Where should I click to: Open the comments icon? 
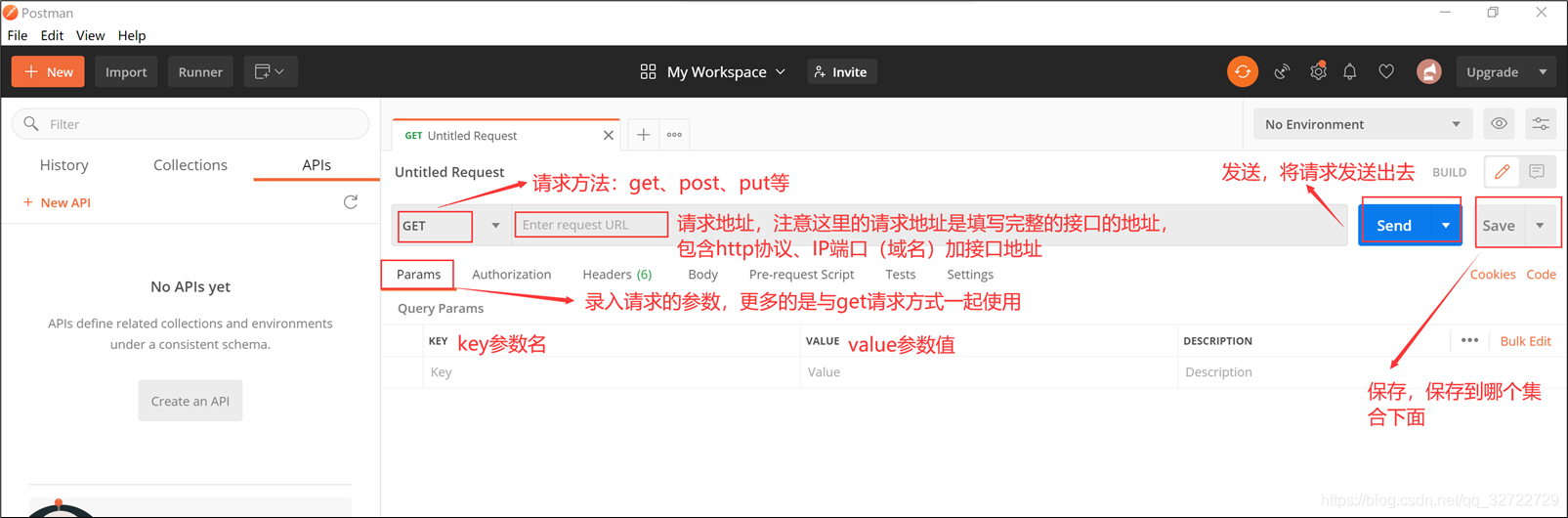(x=1537, y=172)
